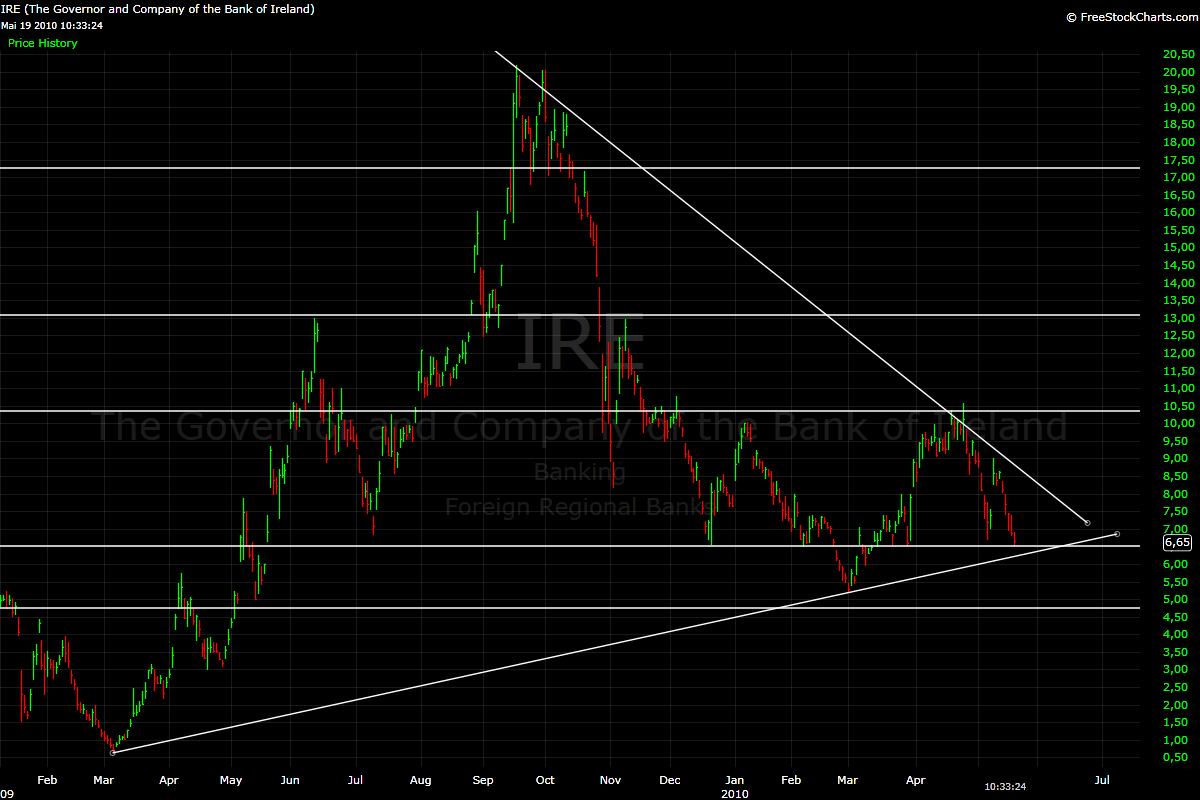
Task: Click the 16,00 price axis label
Action: 1177,212
